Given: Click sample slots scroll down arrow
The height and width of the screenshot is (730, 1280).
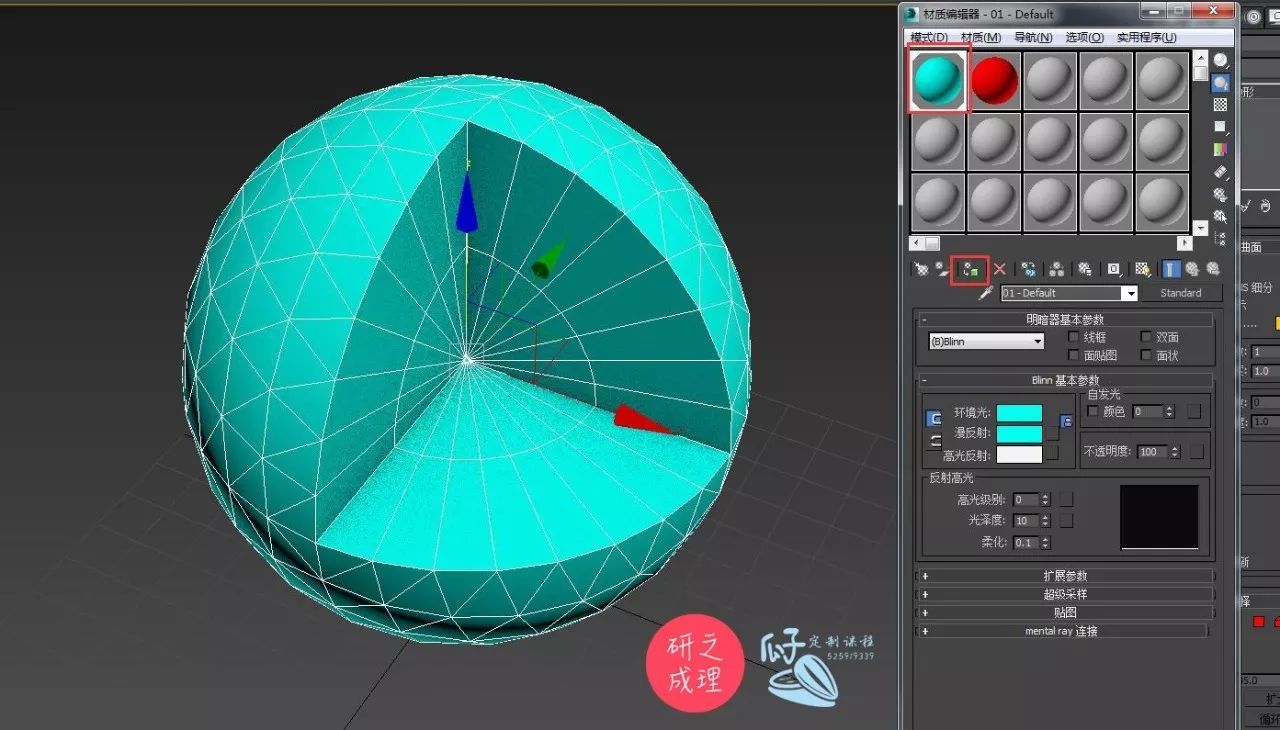Looking at the screenshot, I should click(x=1201, y=228).
